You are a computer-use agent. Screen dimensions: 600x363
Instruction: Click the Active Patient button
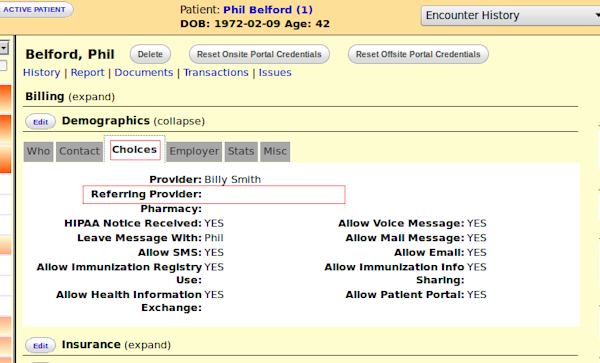[35, 10]
